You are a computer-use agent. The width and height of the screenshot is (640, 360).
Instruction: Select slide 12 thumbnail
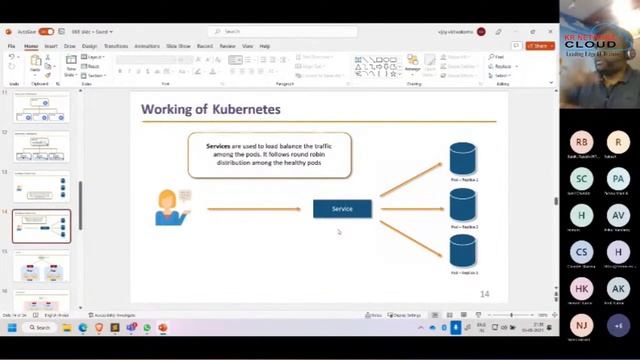(41, 147)
